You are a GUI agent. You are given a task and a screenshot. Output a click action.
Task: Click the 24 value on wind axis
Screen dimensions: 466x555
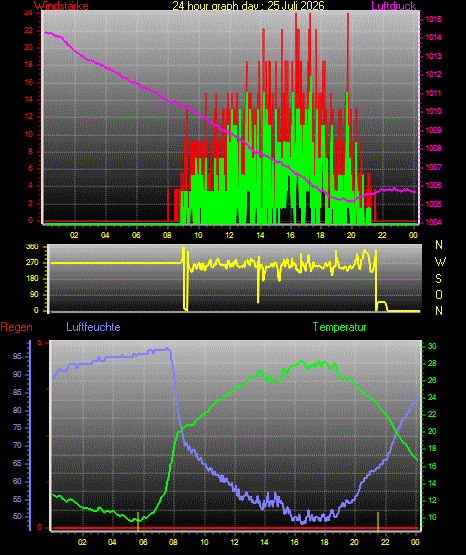[28, 13]
